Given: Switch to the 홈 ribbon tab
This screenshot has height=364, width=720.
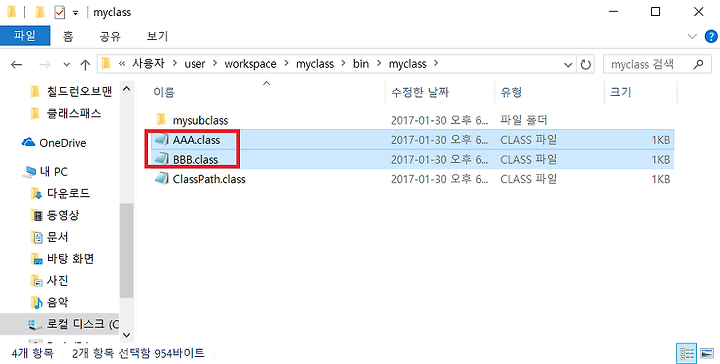Looking at the screenshot, I should [68, 36].
